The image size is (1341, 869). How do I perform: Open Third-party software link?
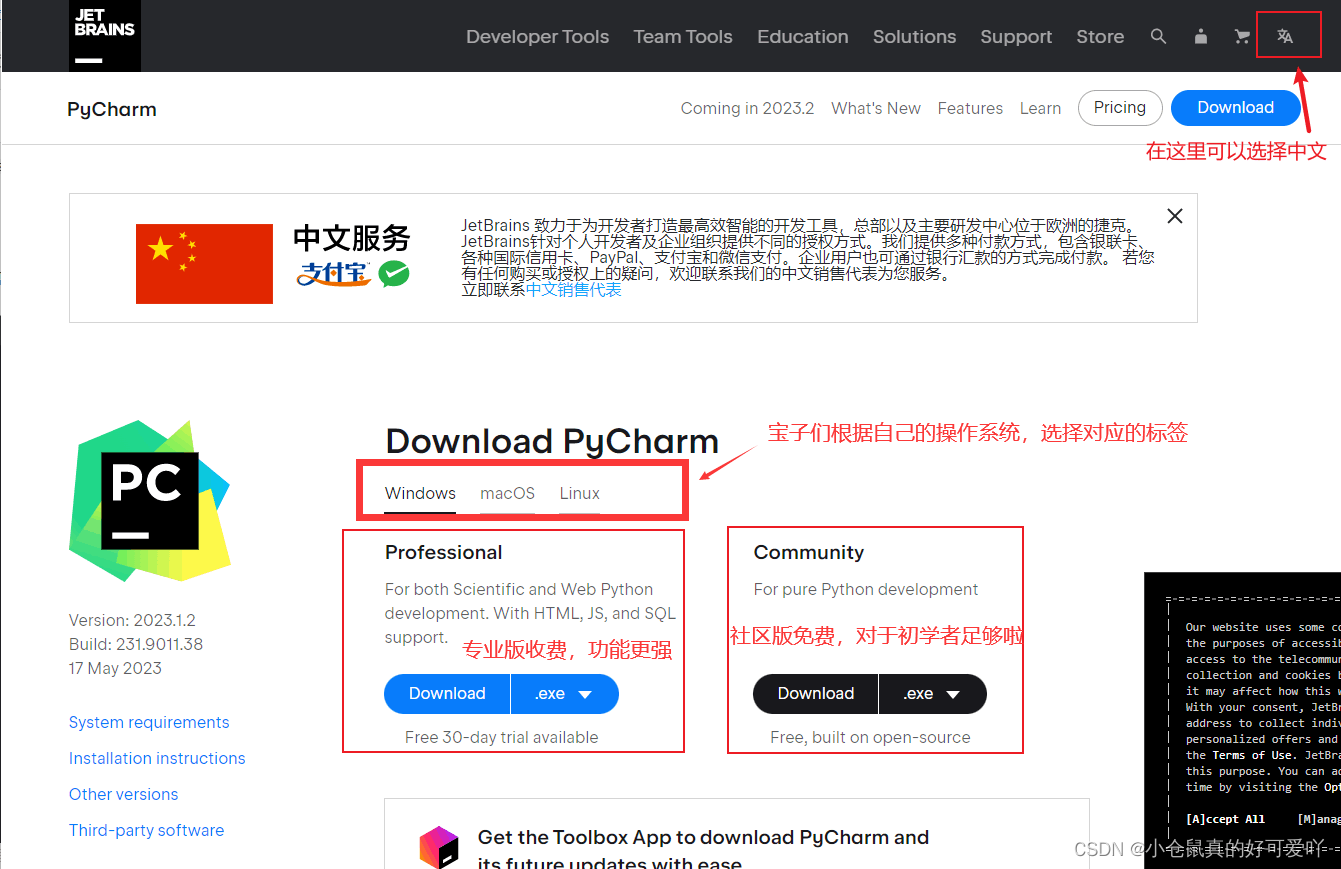146,830
